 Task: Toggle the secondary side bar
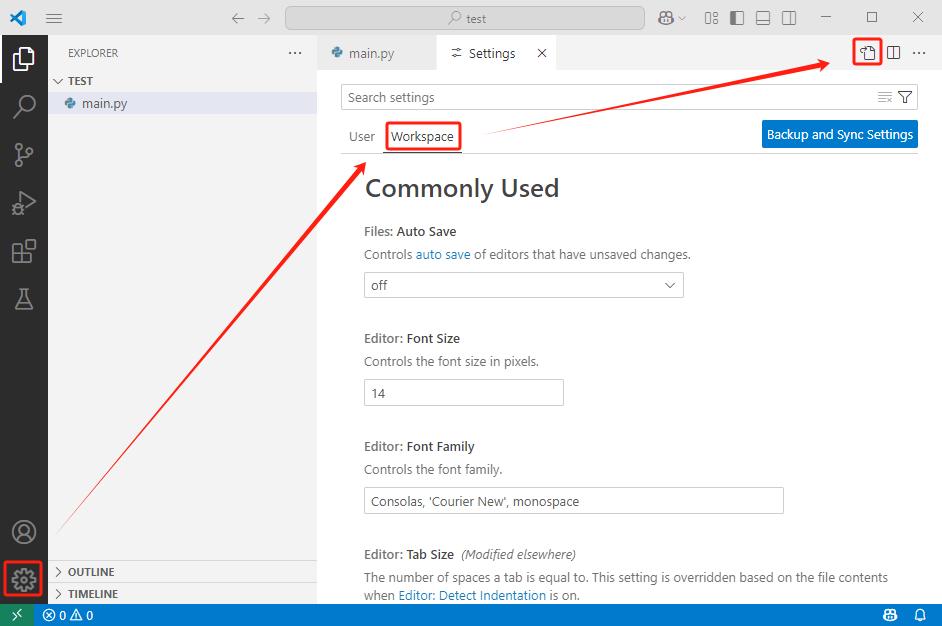tap(789, 18)
